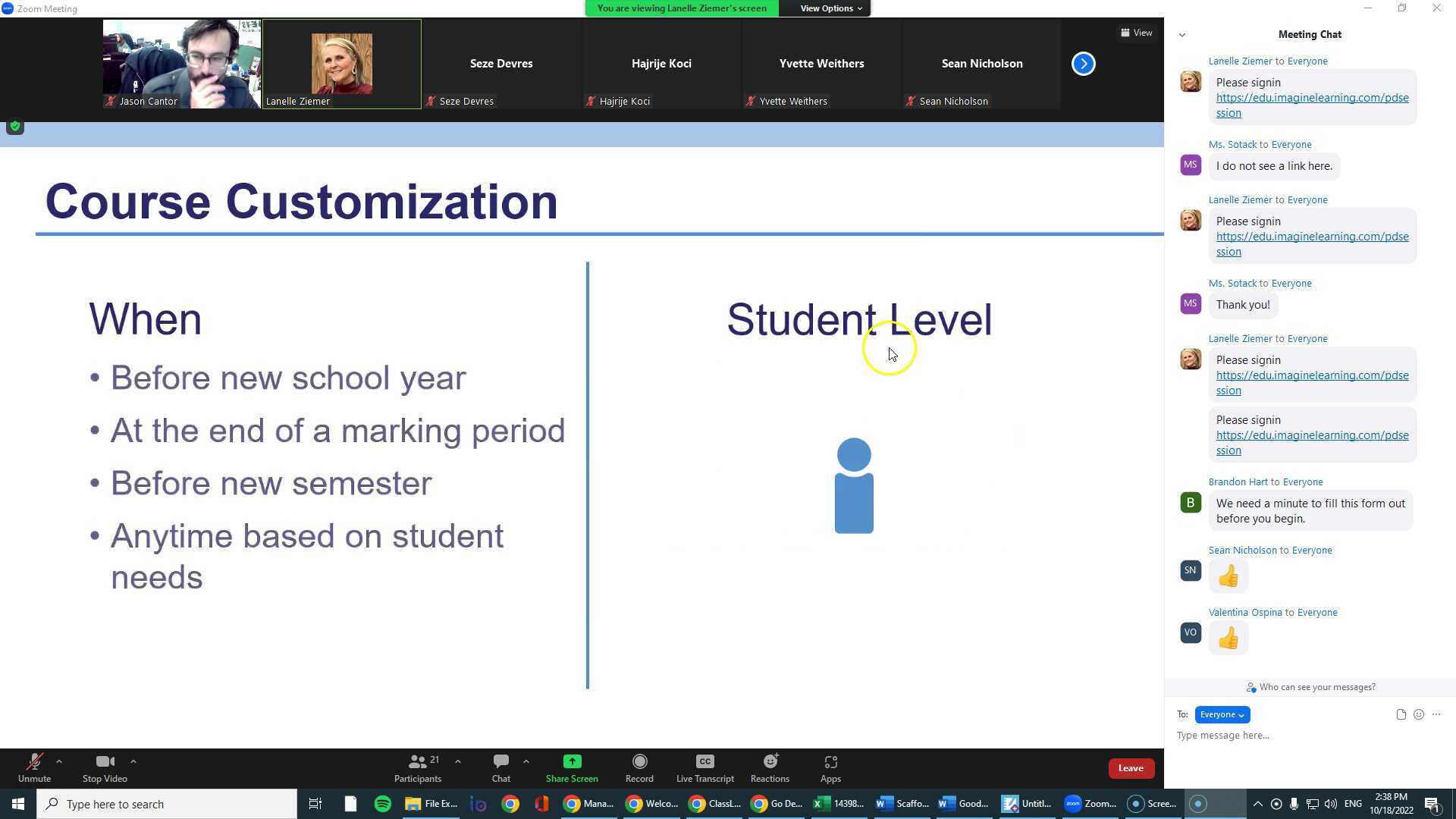Open the Everyone recipient dropdown
Screen dimensions: 1456x819
pos(1222,714)
